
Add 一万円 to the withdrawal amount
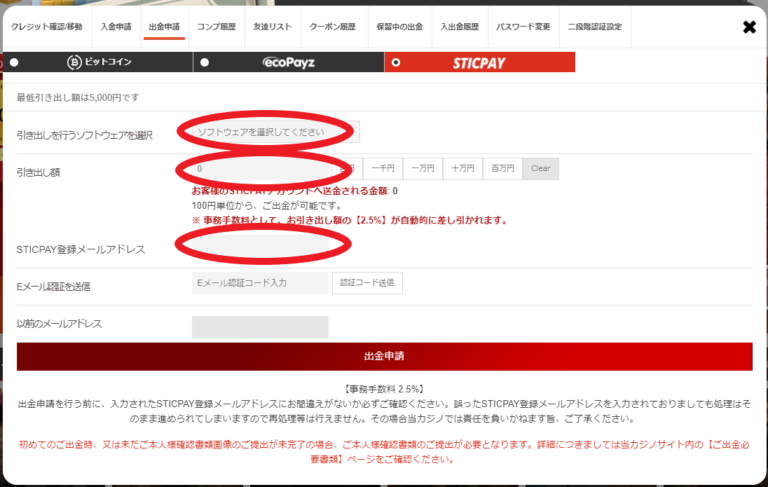pos(423,169)
